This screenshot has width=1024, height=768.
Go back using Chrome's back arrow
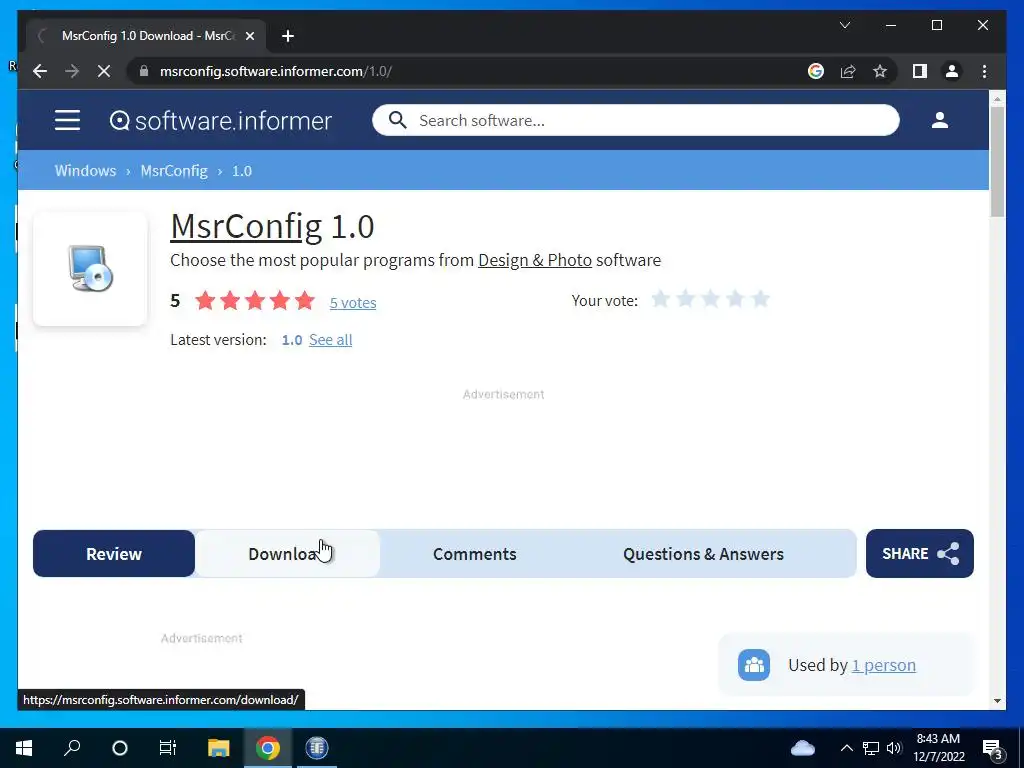pos(40,71)
